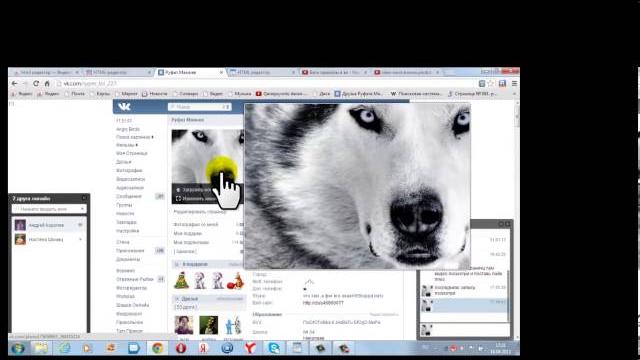This screenshot has height=360, width=640.
Task: Click the Сообщения link in left menu
Action: [x=129, y=196]
